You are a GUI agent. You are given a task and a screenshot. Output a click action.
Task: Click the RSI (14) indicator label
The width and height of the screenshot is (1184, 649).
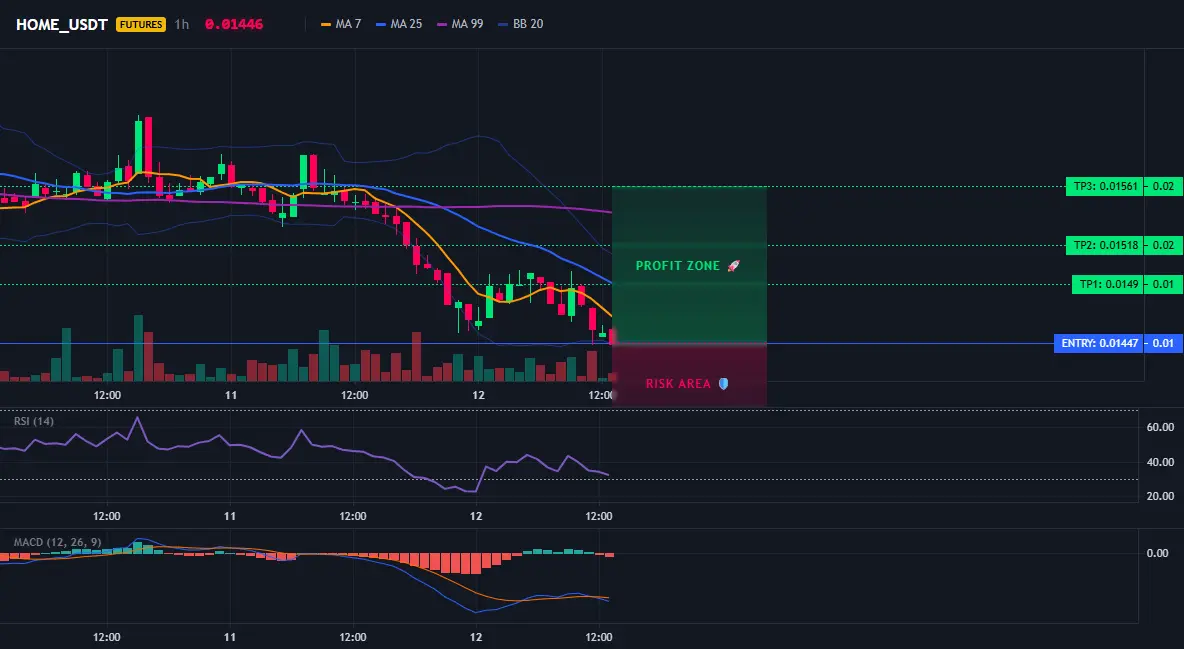[34, 421]
